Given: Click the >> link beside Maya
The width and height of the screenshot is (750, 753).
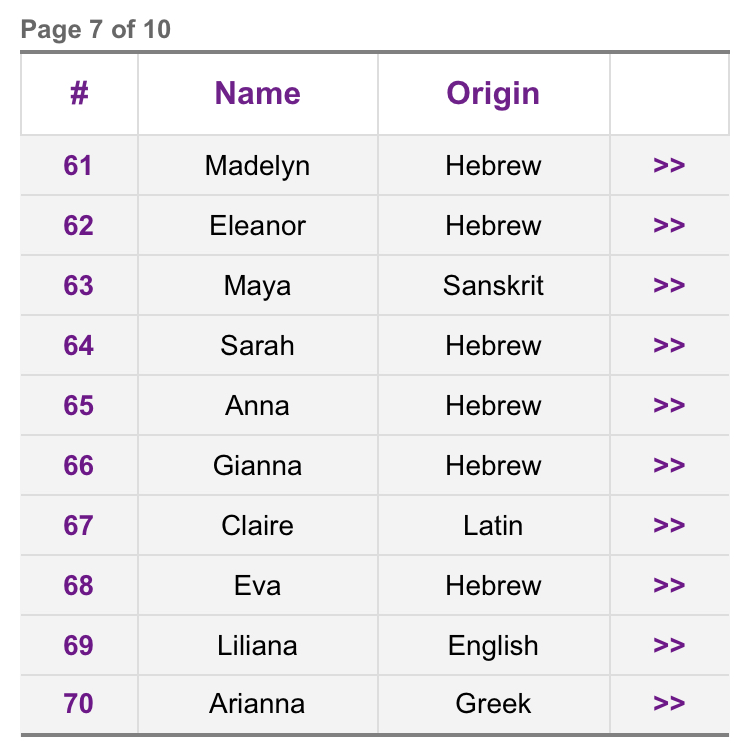Looking at the screenshot, I should pos(669,286).
